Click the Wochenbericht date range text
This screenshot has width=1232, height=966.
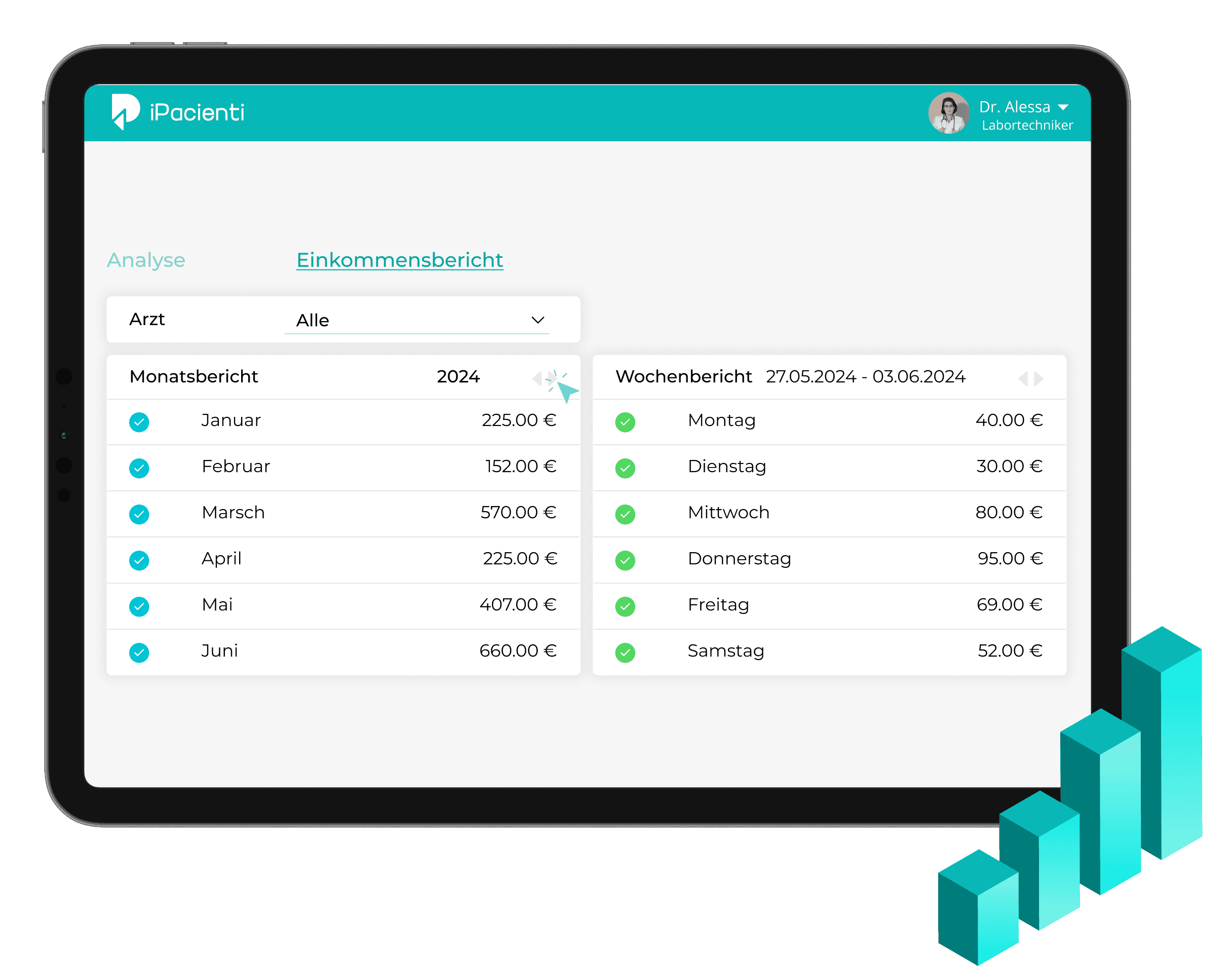coord(865,377)
